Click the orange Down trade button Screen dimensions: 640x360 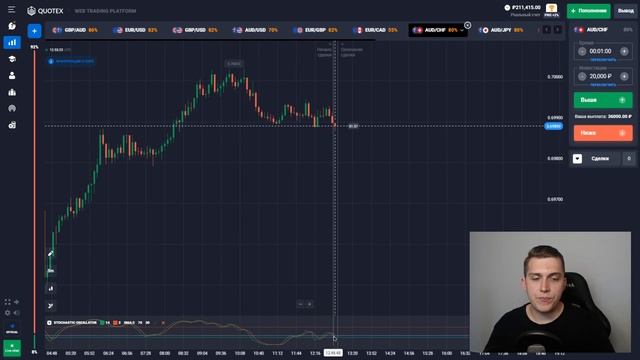[603, 133]
